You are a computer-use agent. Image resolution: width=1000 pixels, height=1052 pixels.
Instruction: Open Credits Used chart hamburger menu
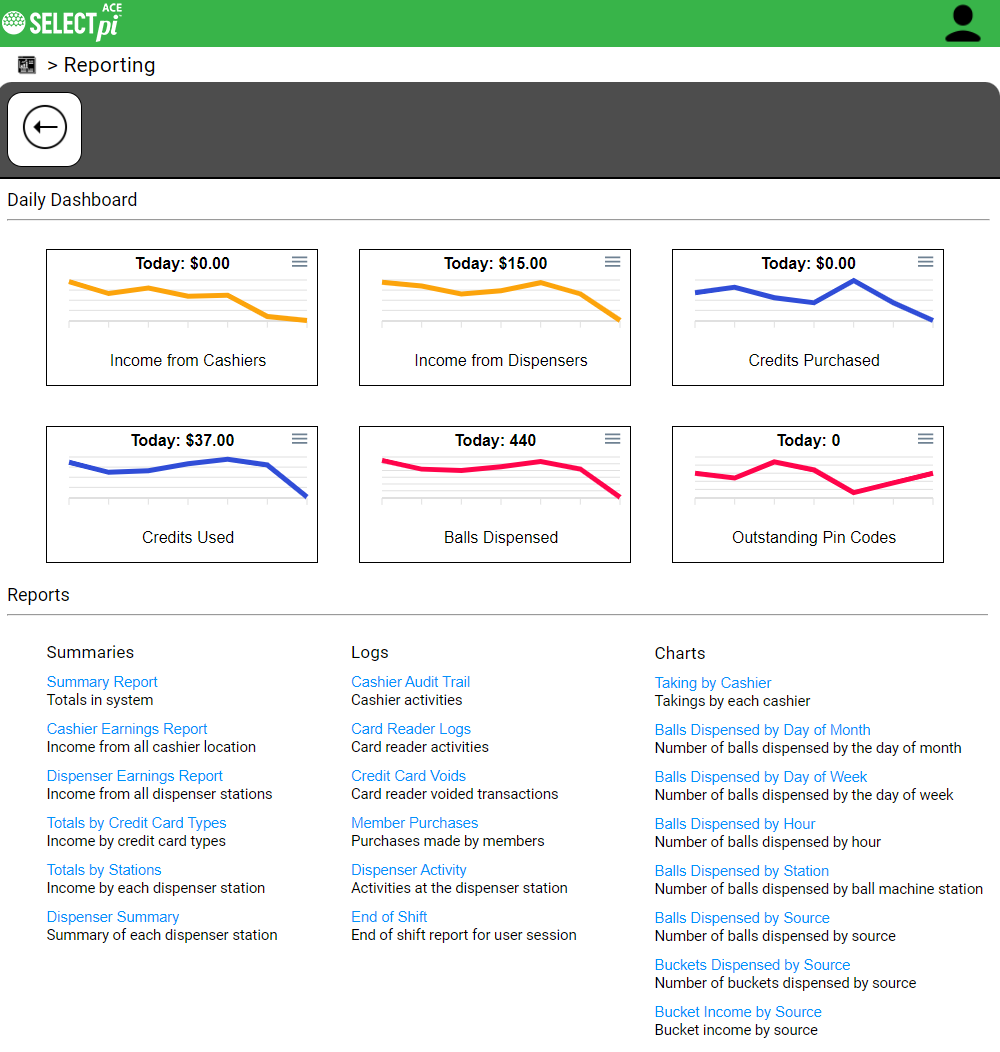pyautogui.click(x=299, y=439)
